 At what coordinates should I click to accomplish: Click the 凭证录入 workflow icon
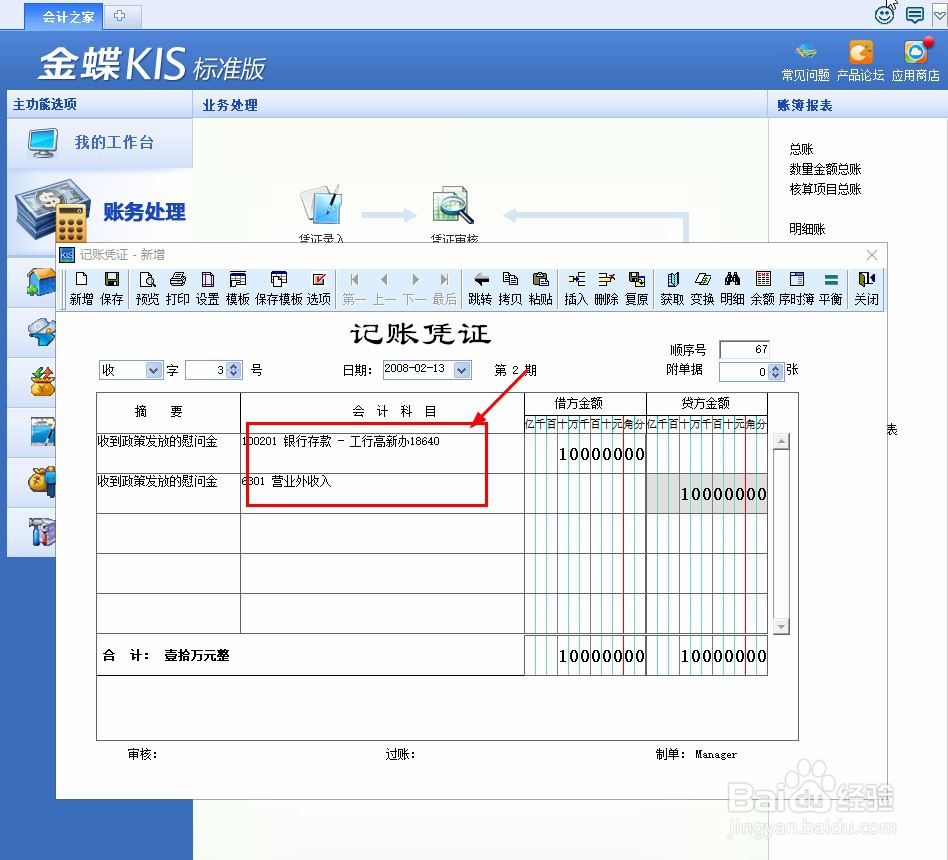click(322, 213)
